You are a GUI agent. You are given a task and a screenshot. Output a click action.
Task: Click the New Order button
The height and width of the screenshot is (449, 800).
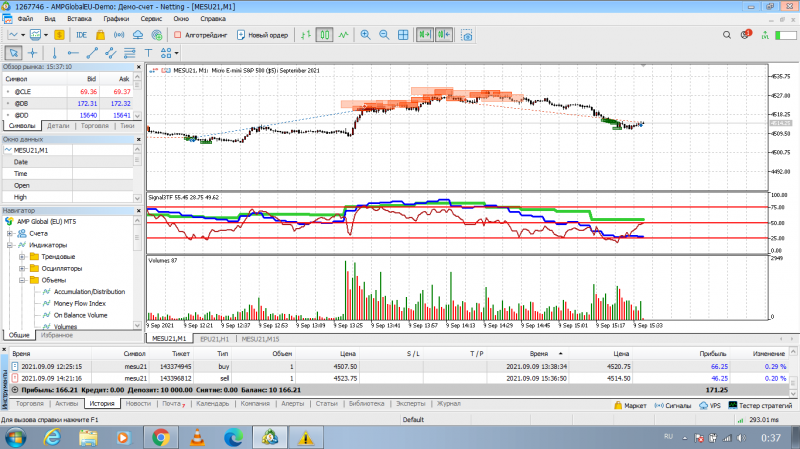click(263, 35)
